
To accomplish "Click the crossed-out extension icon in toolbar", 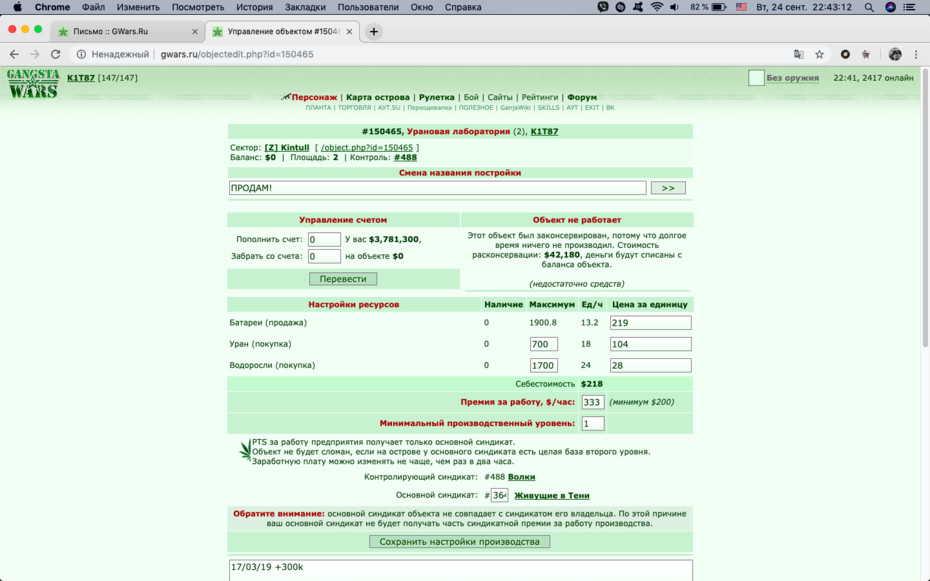I will [x=866, y=54].
